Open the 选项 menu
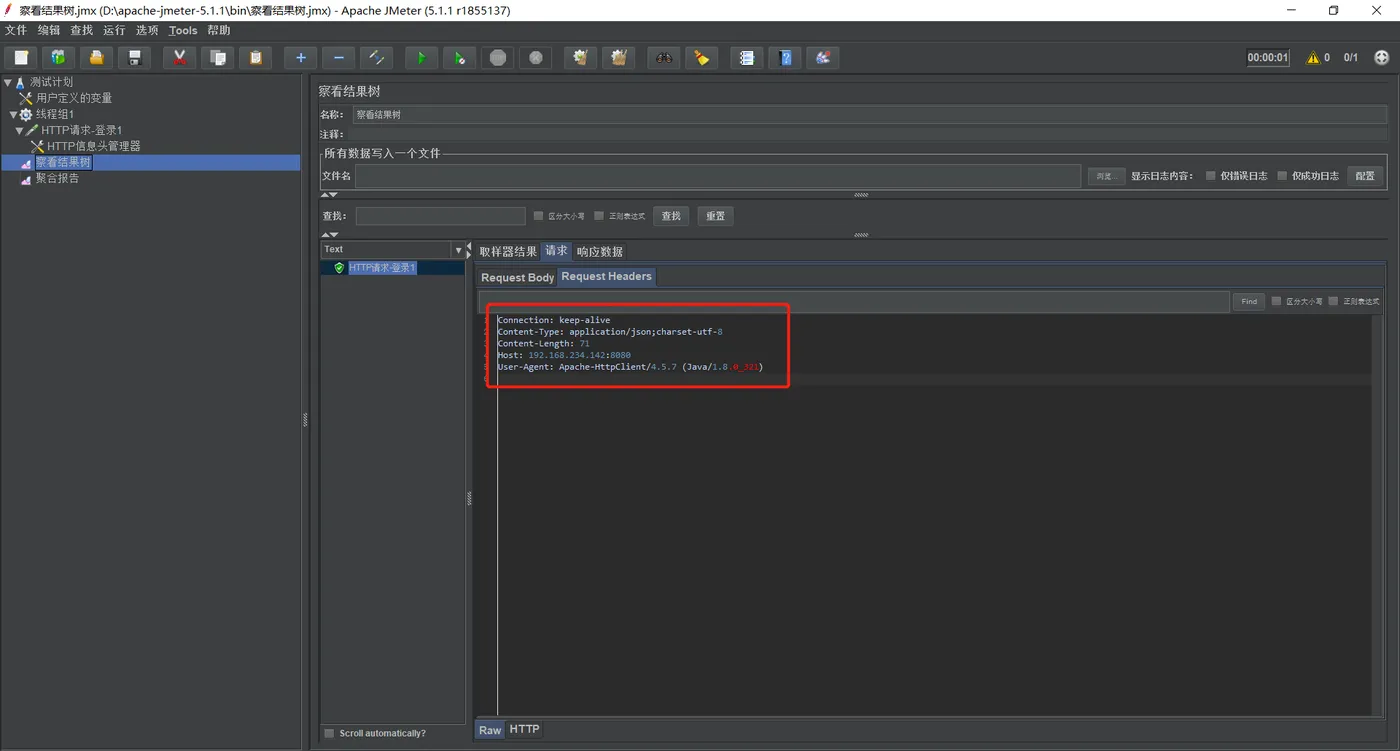1400x751 pixels. point(147,31)
